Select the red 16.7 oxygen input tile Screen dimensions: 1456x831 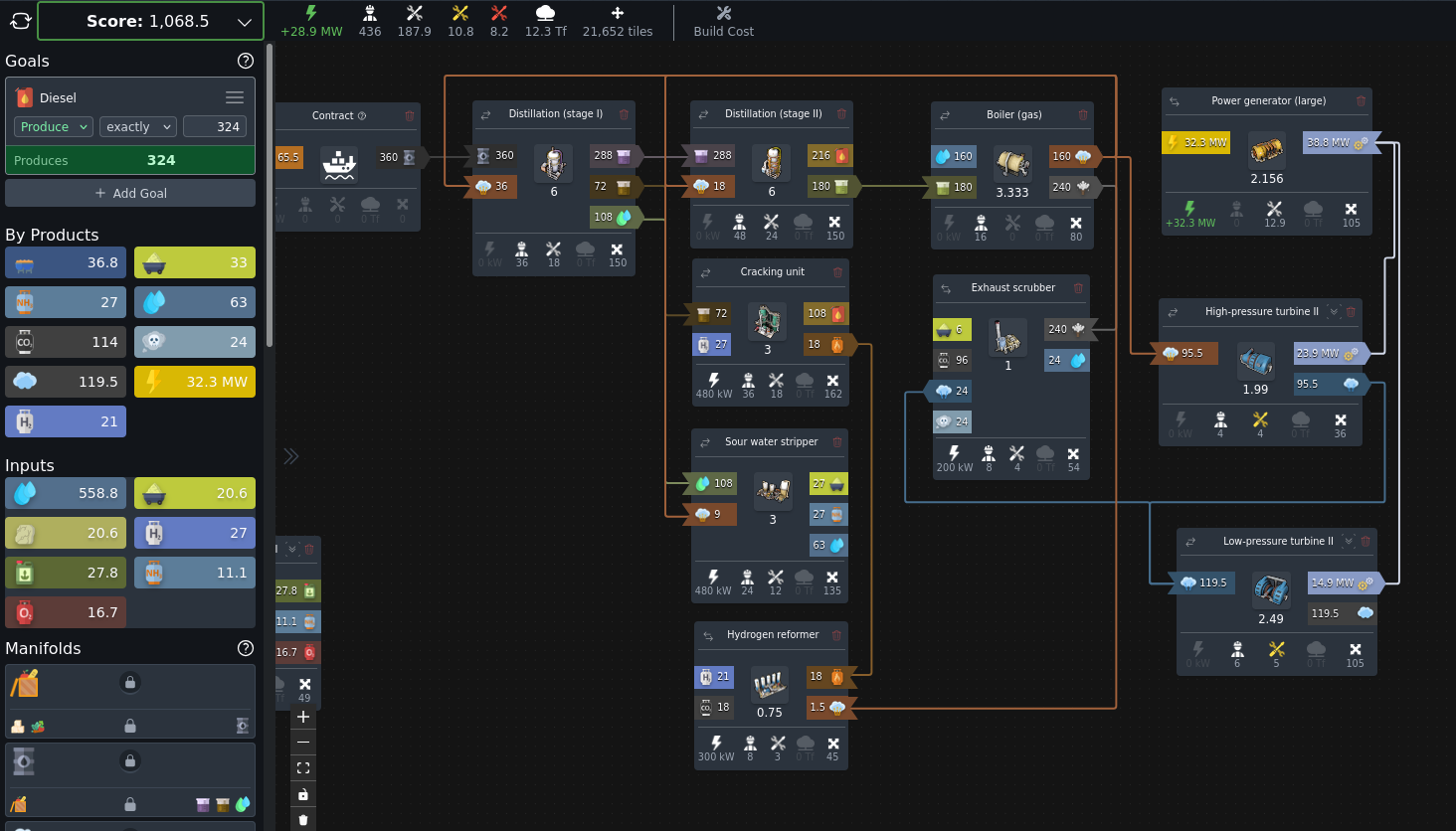[66, 612]
